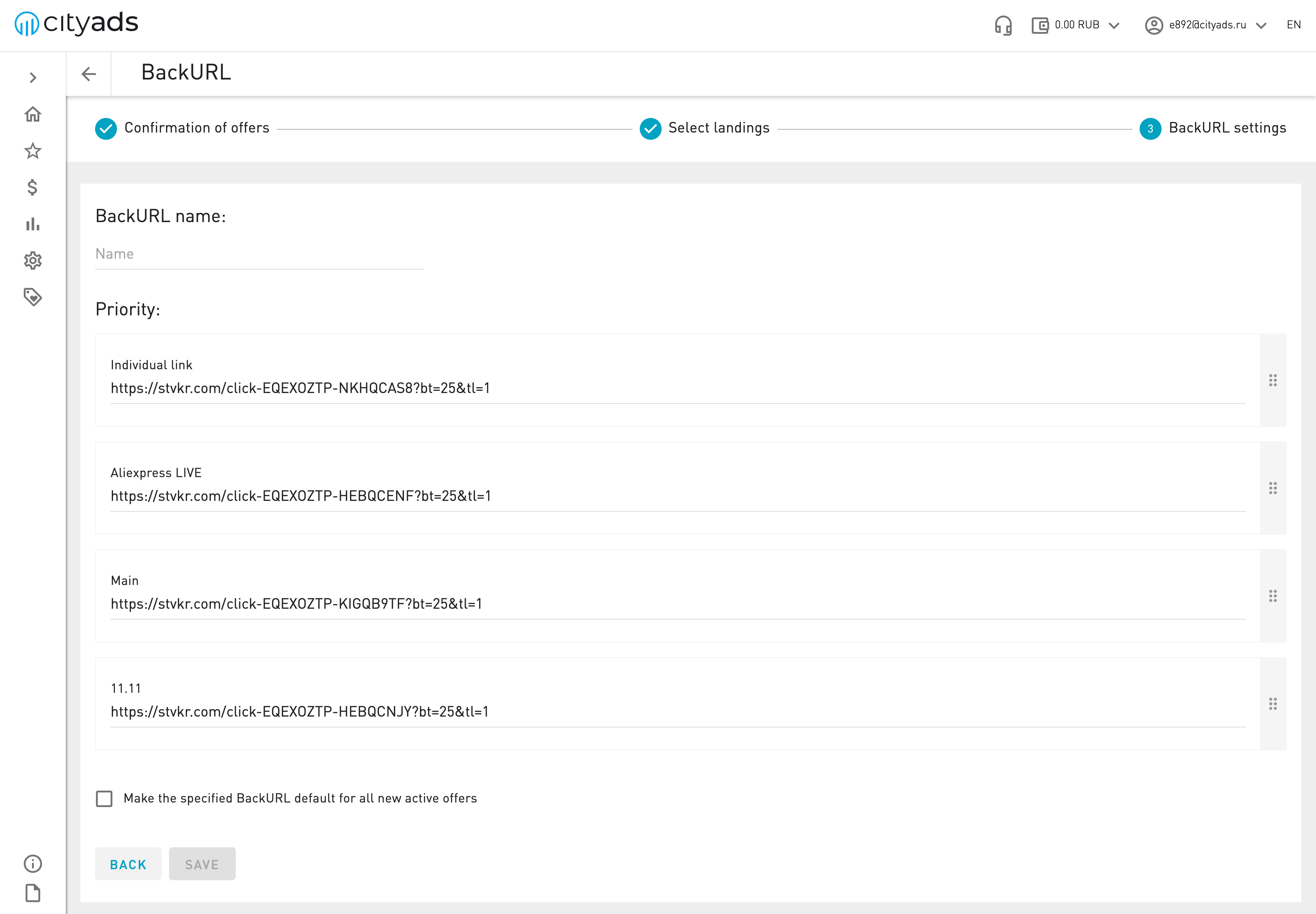Viewport: 1316px width, 914px height.
Task: Click the 11.11 URL field
Action: (677, 712)
